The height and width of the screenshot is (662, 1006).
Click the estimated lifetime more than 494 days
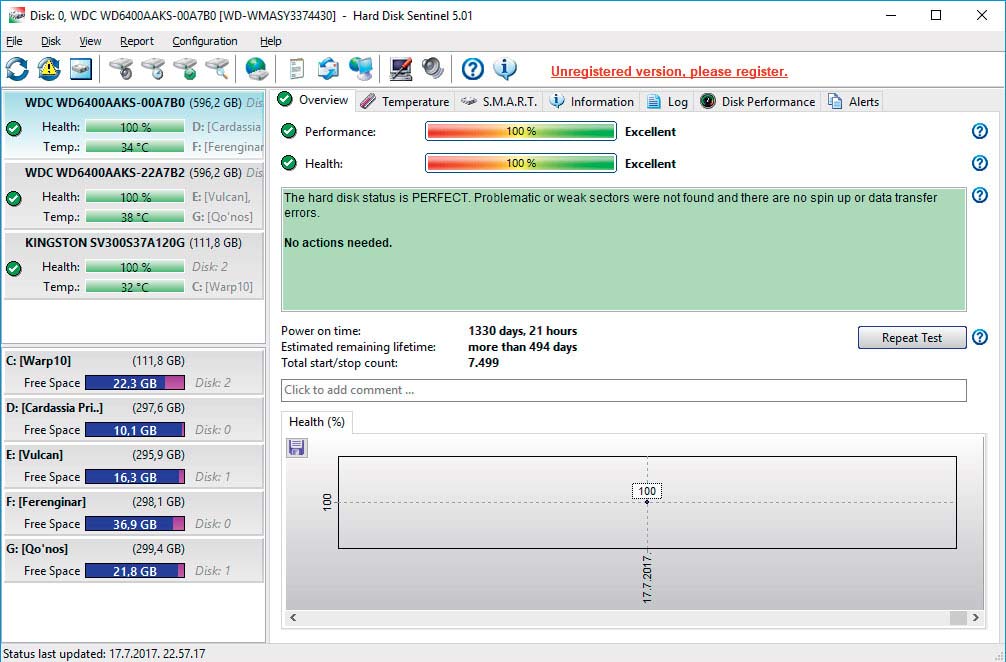(x=522, y=347)
